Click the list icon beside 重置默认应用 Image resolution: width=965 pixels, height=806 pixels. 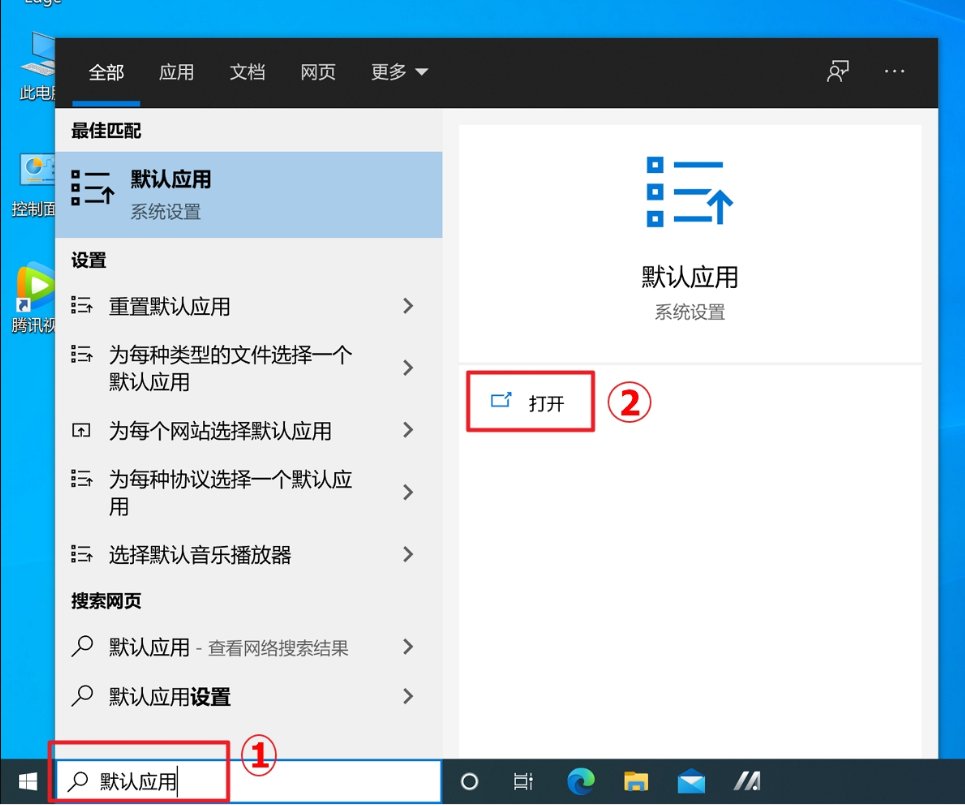click(82, 305)
